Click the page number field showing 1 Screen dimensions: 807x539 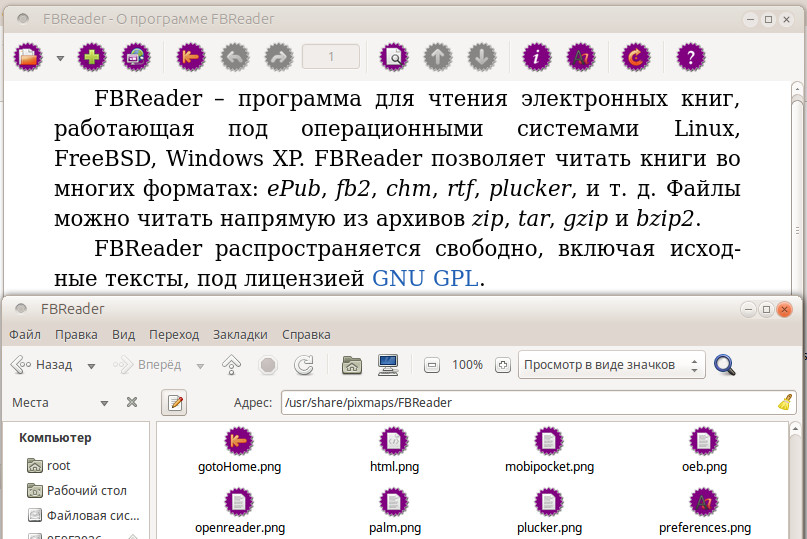tap(331, 57)
